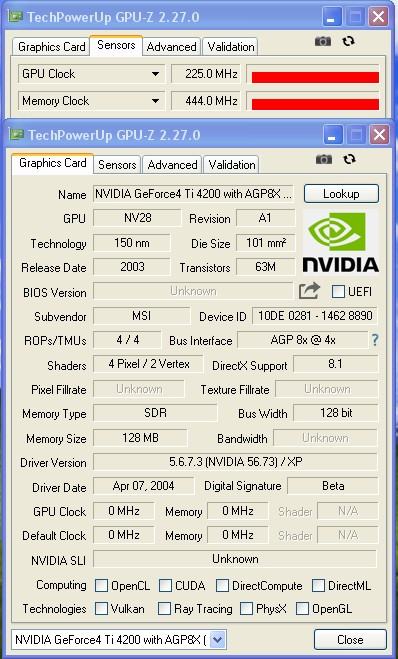Open Validation tab in front window

click(232, 165)
